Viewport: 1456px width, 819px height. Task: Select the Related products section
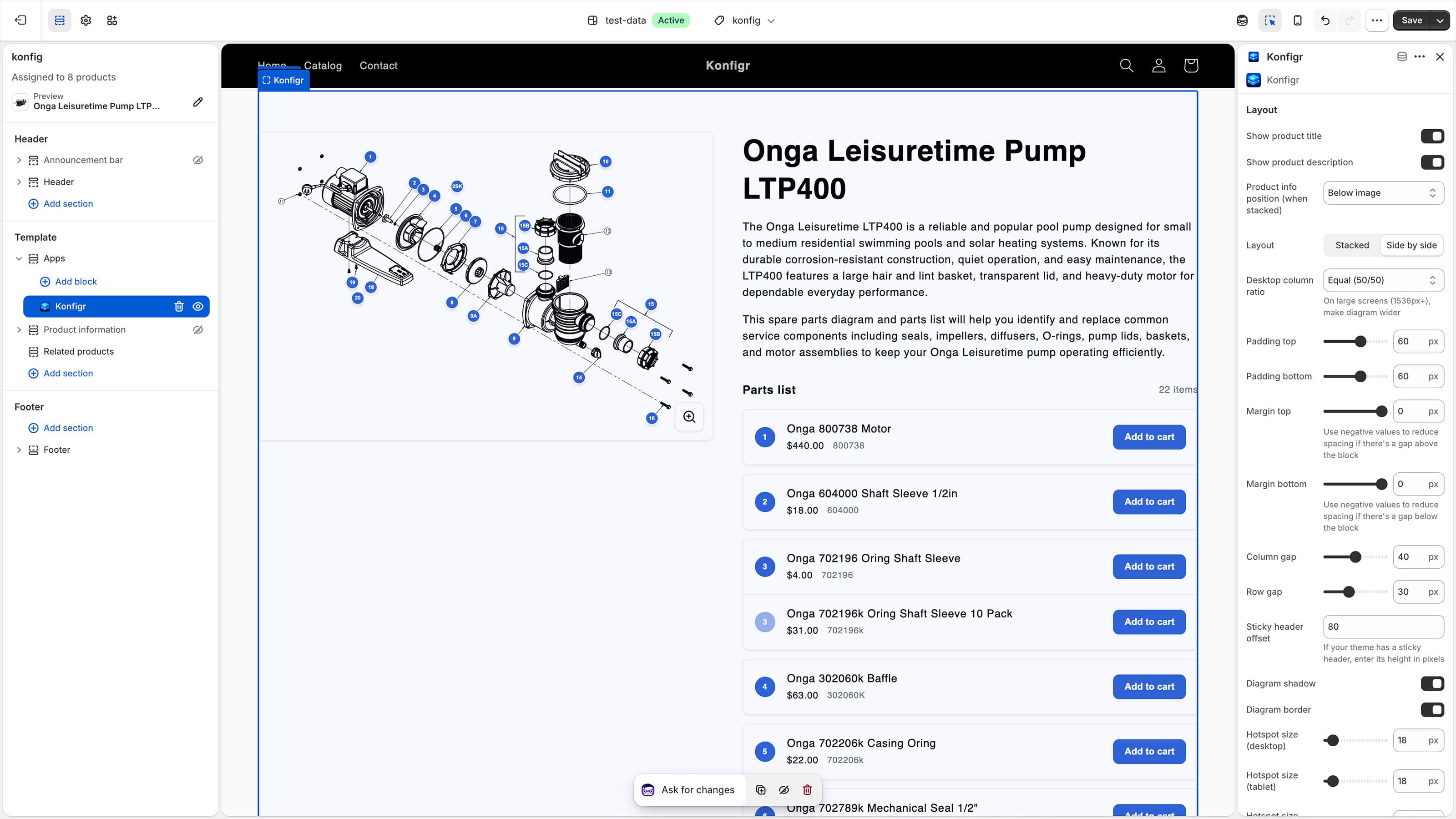[79, 352]
